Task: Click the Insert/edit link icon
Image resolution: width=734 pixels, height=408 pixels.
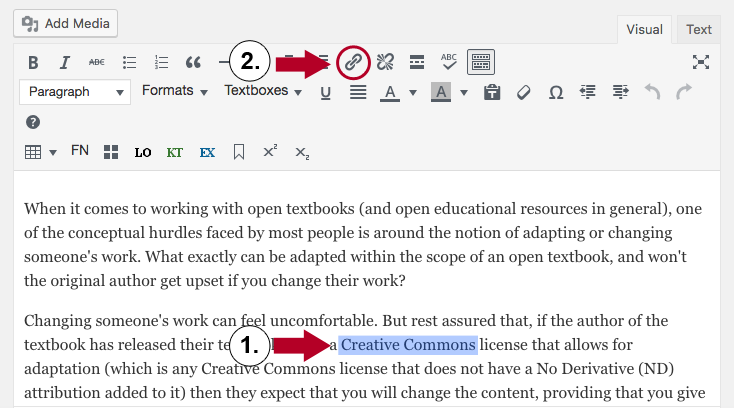Action: click(x=352, y=62)
